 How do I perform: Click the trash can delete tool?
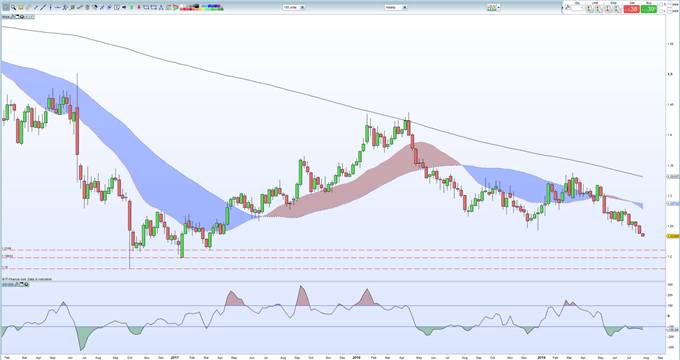(x=87, y=7)
